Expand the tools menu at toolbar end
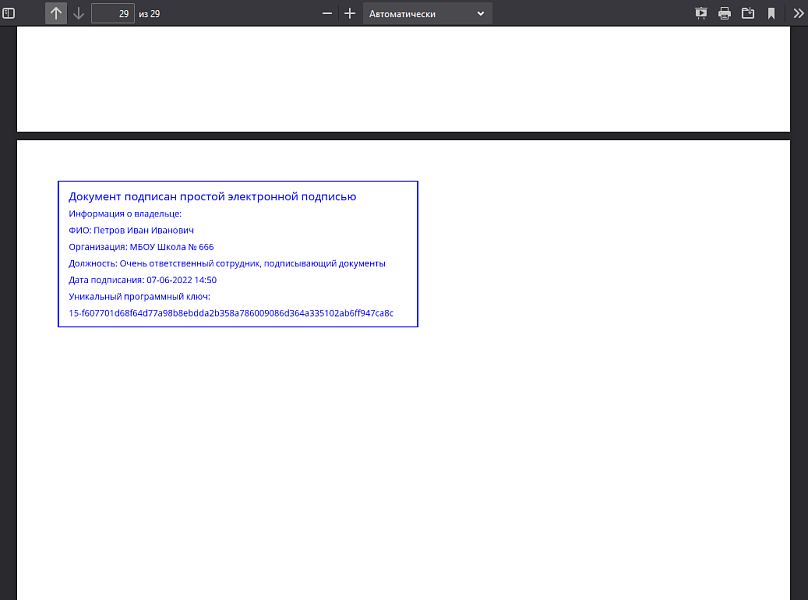Viewport: 808px width, 600px height. click(x=796, y=13)
